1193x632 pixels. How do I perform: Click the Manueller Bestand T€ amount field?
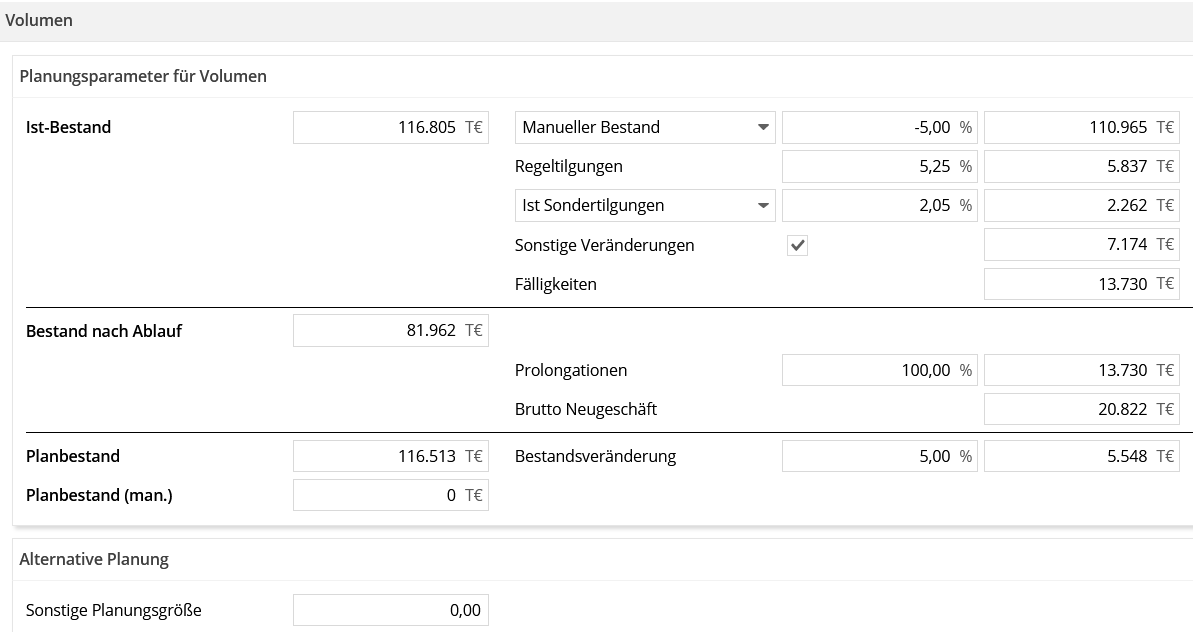[x=1082, y=128]
